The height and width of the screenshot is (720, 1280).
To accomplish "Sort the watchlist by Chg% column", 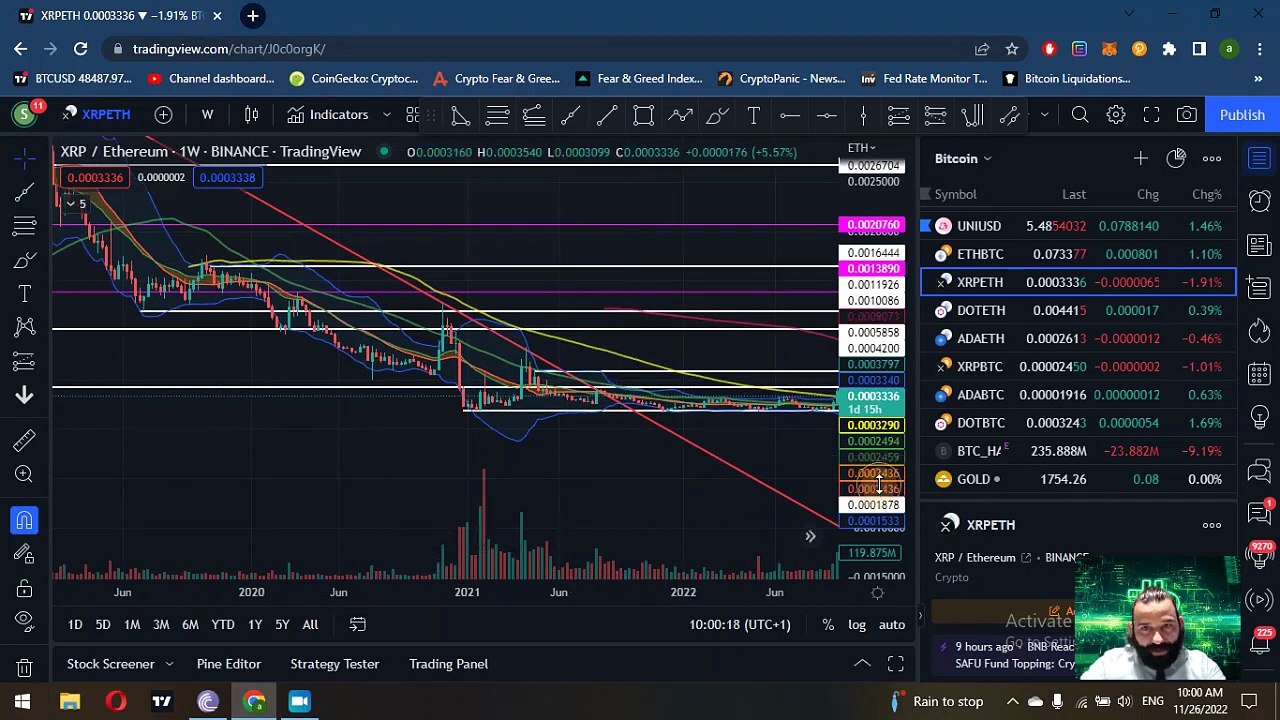I will tap(1206, 194).
